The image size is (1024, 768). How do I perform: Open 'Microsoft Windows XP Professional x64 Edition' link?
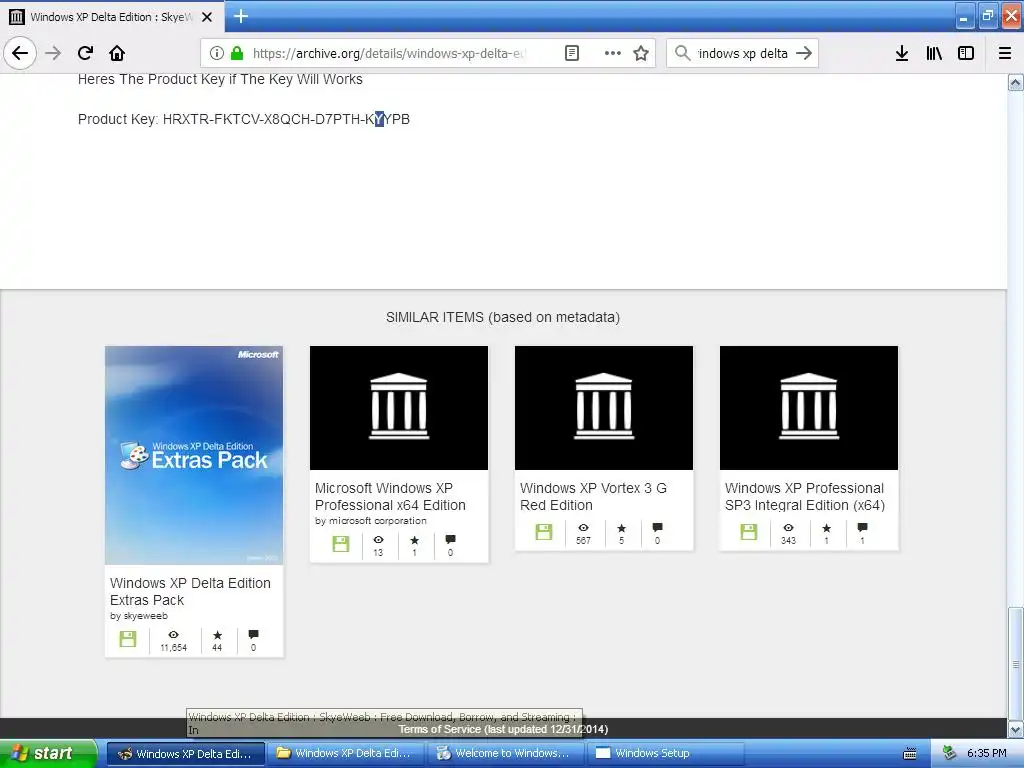(x=391, y=496)
